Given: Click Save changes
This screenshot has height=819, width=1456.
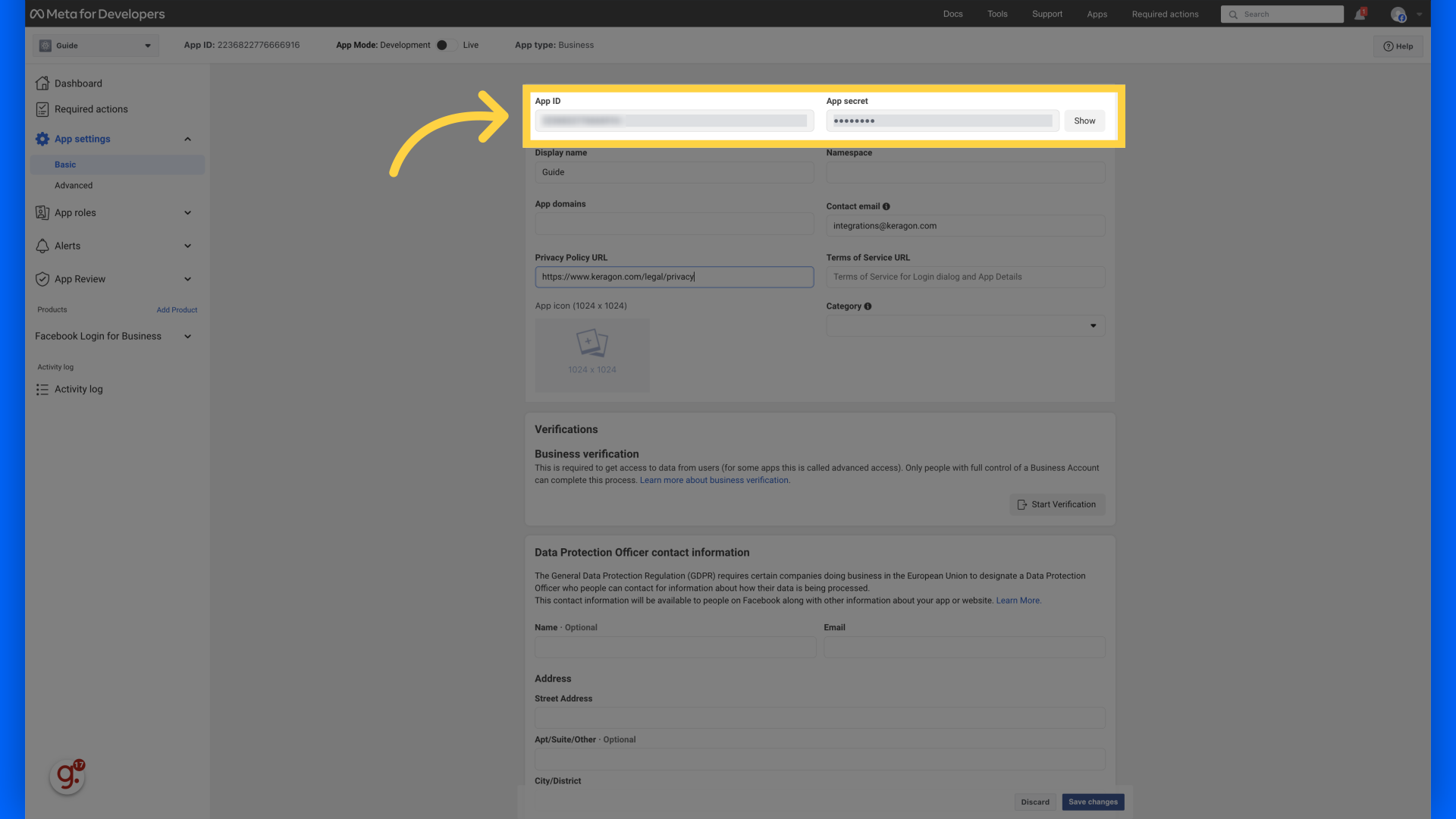Looking at the screenshot, I should (1093, 802).
